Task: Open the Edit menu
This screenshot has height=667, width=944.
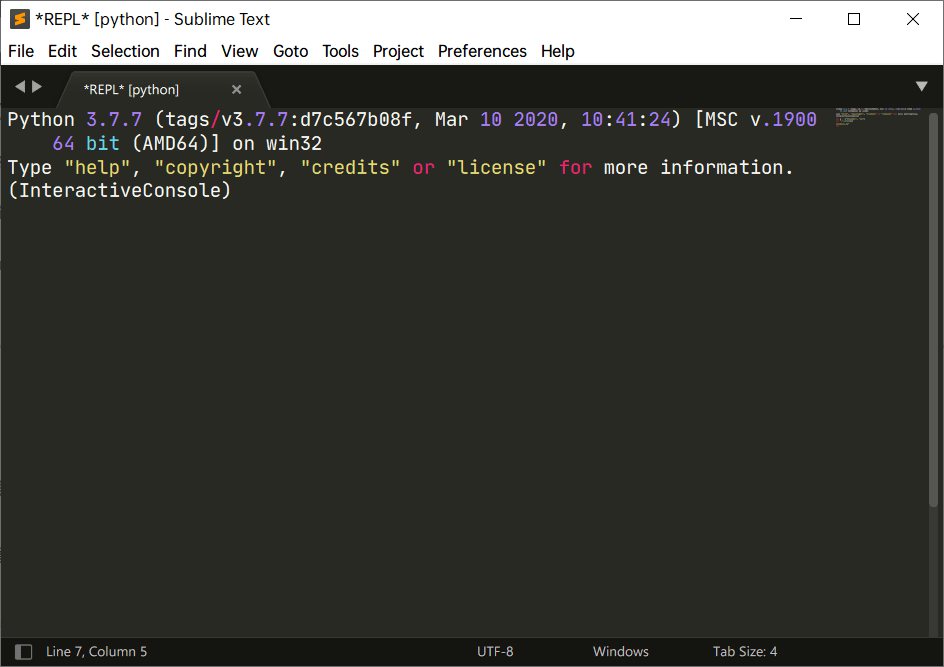Action: coord(62,51)
